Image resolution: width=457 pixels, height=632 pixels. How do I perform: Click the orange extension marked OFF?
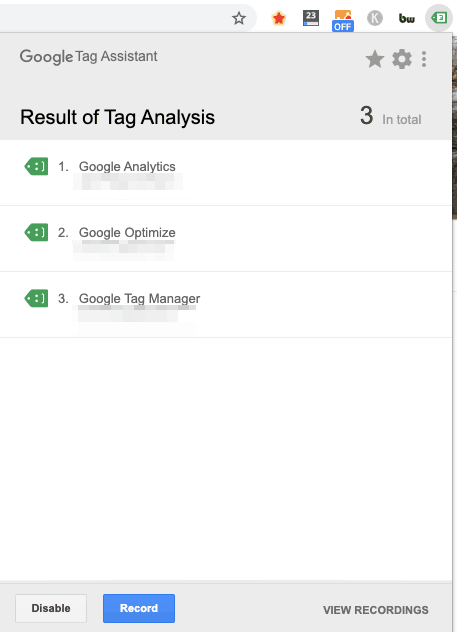343,21
